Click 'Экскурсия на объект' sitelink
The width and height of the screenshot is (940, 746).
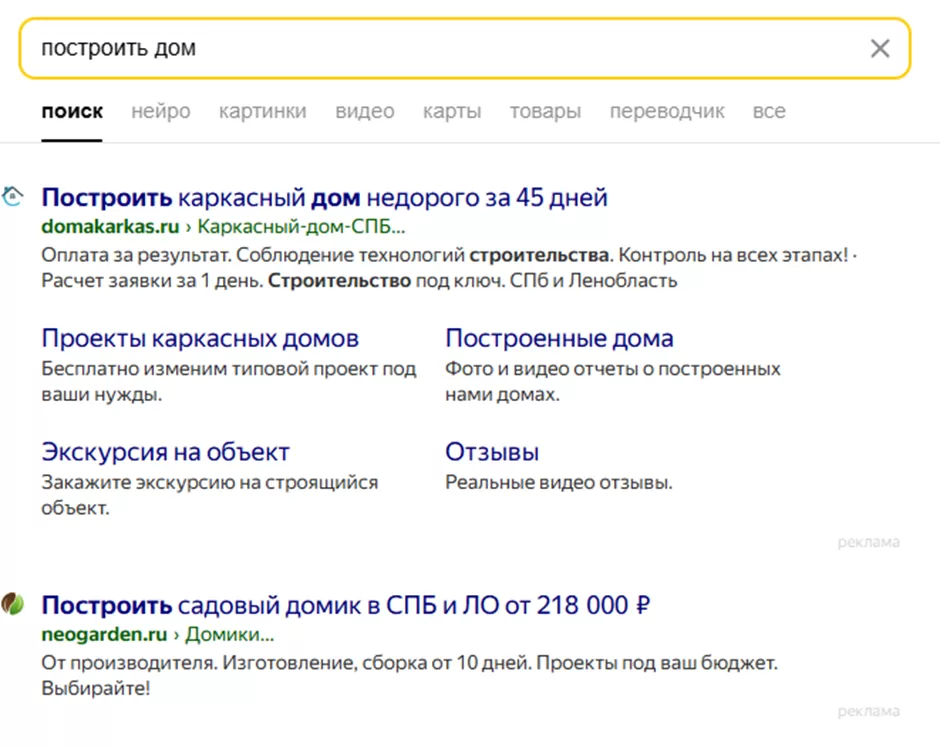click(x=165, y=452)
